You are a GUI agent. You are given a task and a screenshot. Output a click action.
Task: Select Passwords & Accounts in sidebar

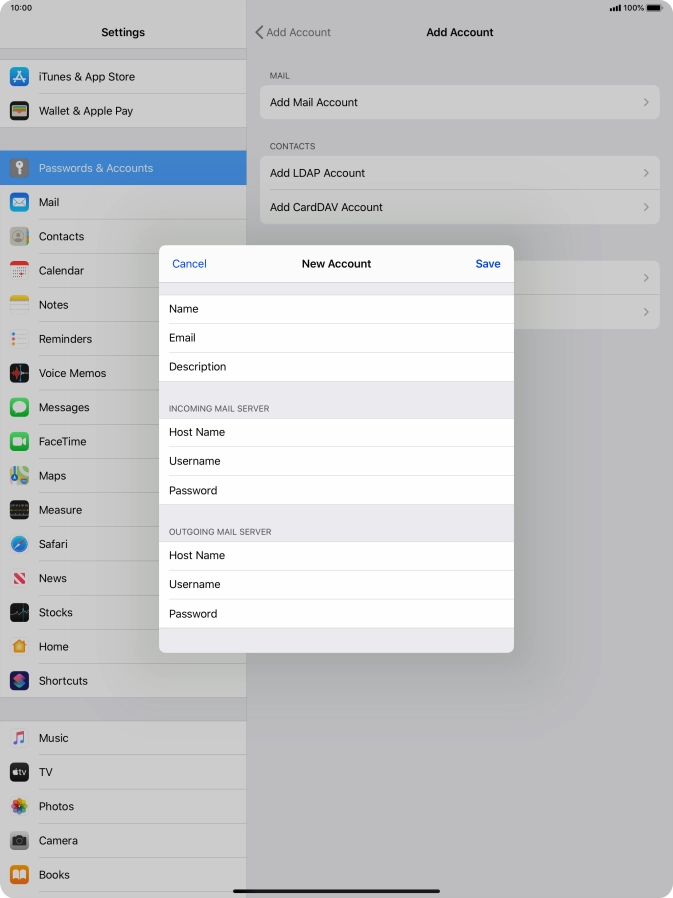(x=96, y=168)
